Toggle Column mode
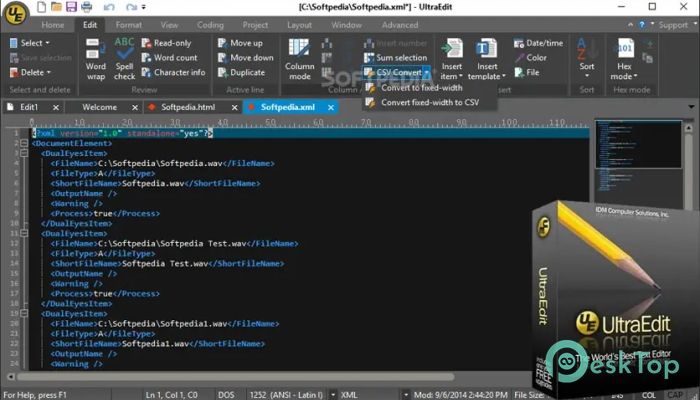Image resolution: width=700 pixels, height=400 pixels. [x=300, y=59]
